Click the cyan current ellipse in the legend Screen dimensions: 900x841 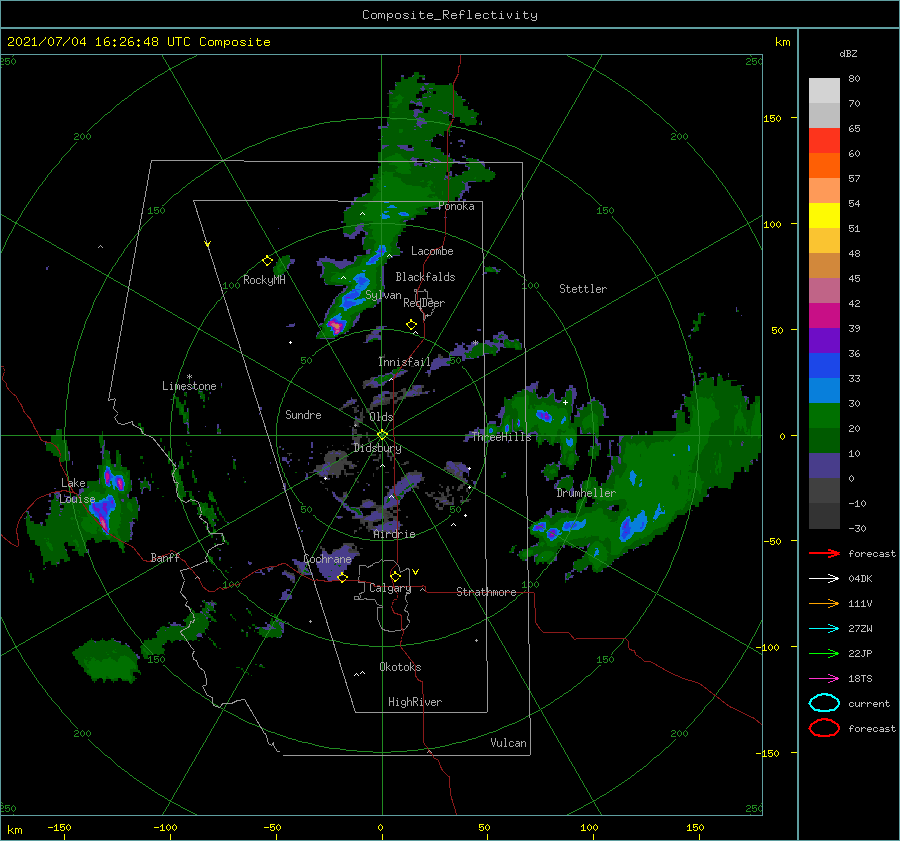(x=824, y=703)
